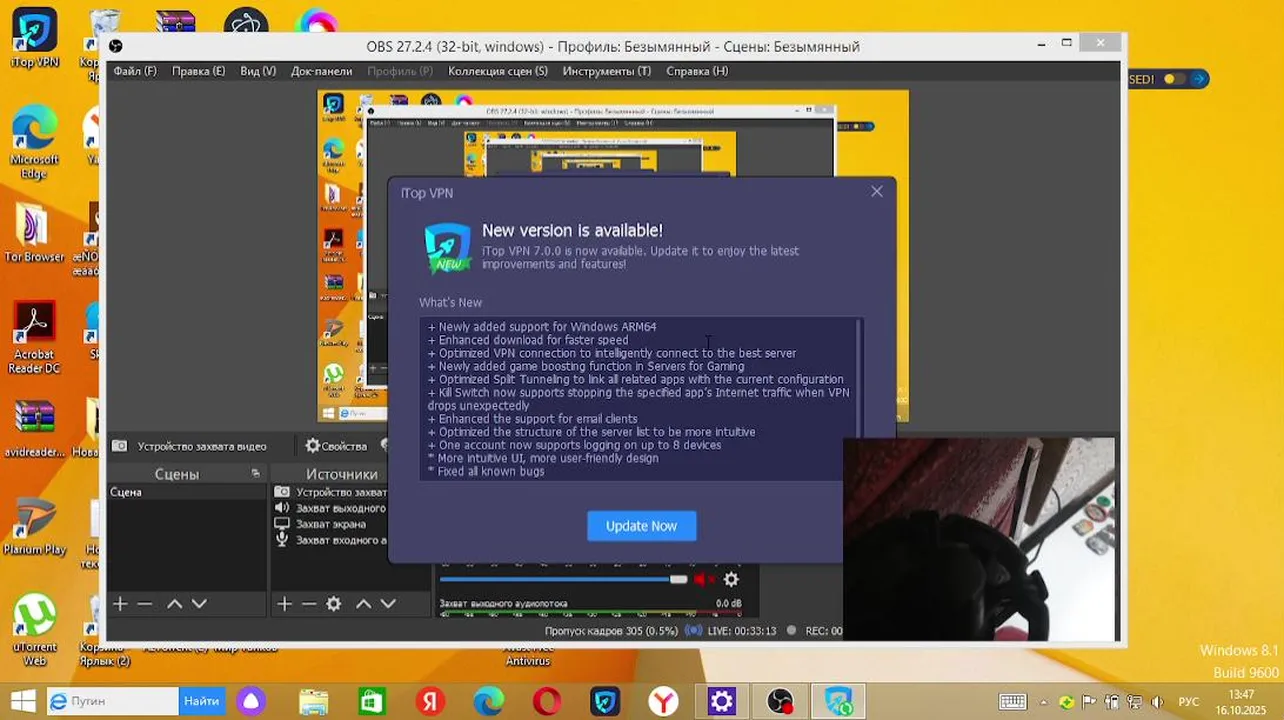Viewport: 1284px width, 720px height.
Task: Open source properties gear in Источники panel
Action: point(334,603)
